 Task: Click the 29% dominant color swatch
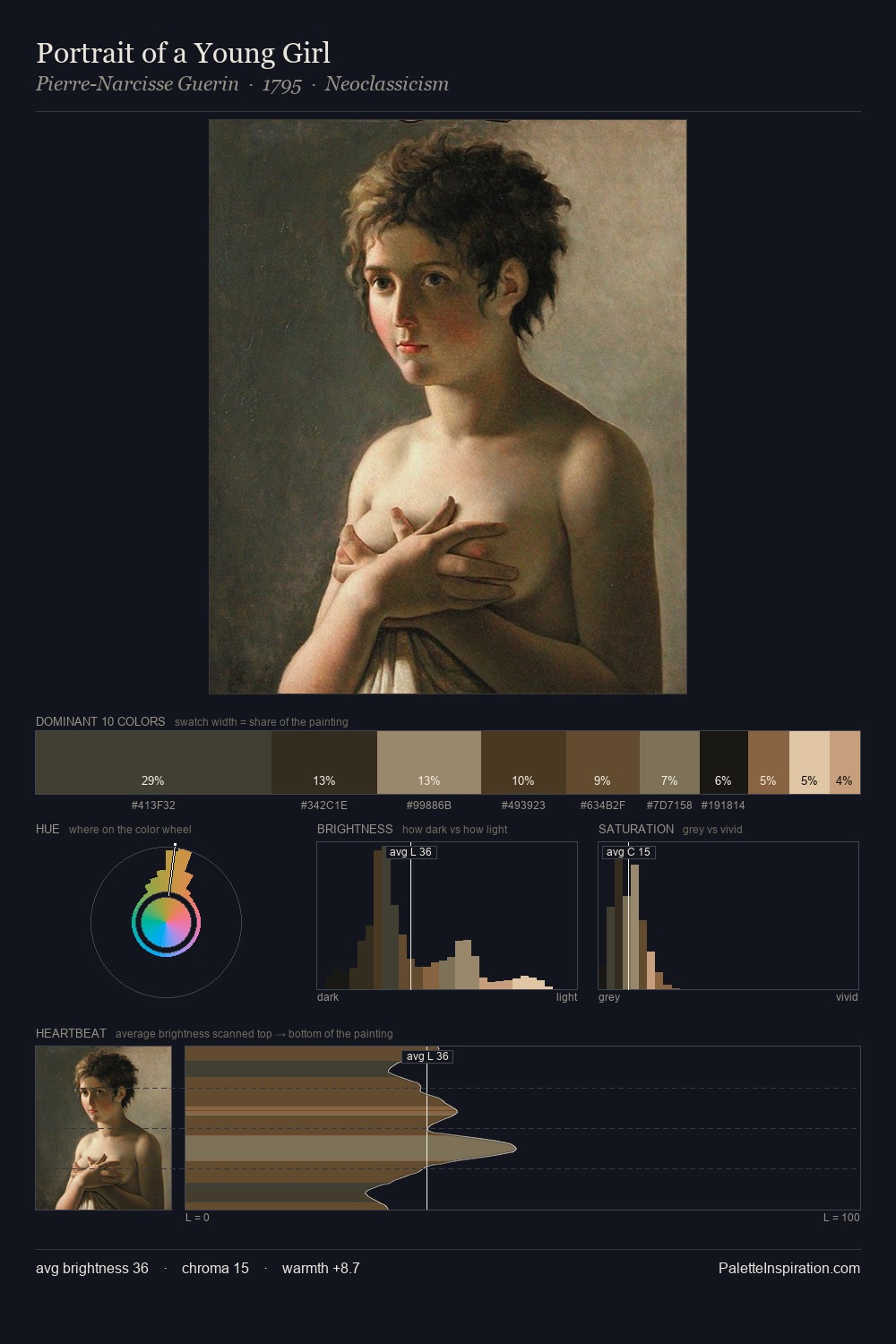pos(153,762)
